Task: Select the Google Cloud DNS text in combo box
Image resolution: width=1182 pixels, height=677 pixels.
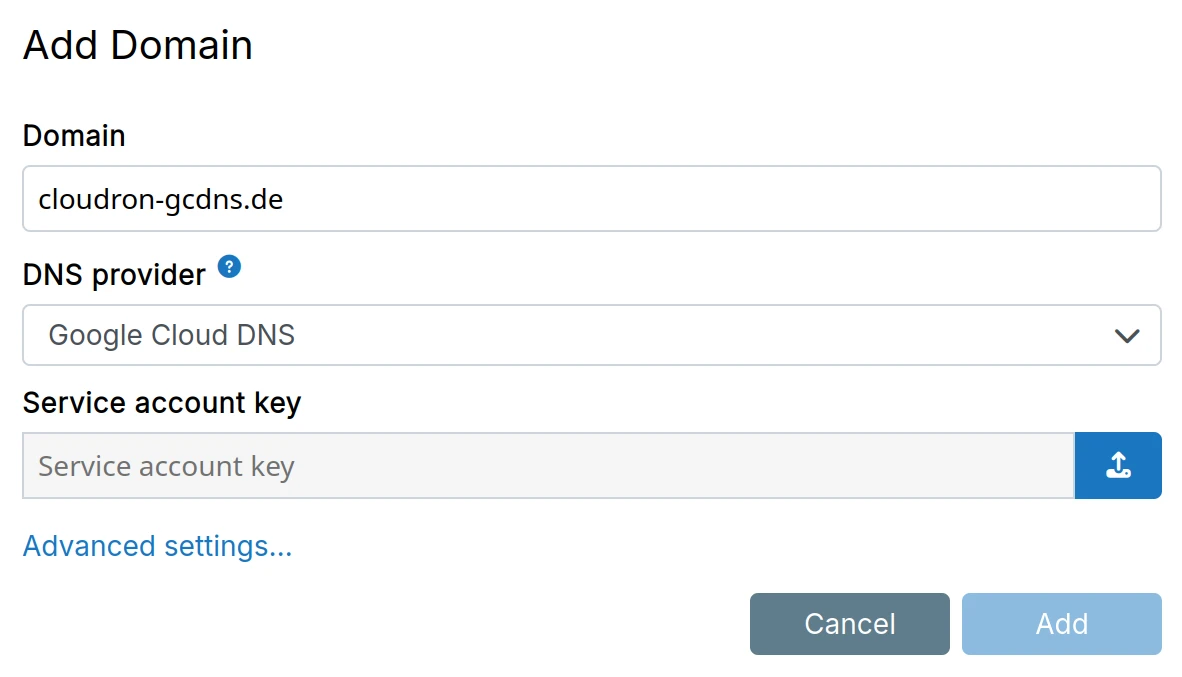Action: click(172, 335)
